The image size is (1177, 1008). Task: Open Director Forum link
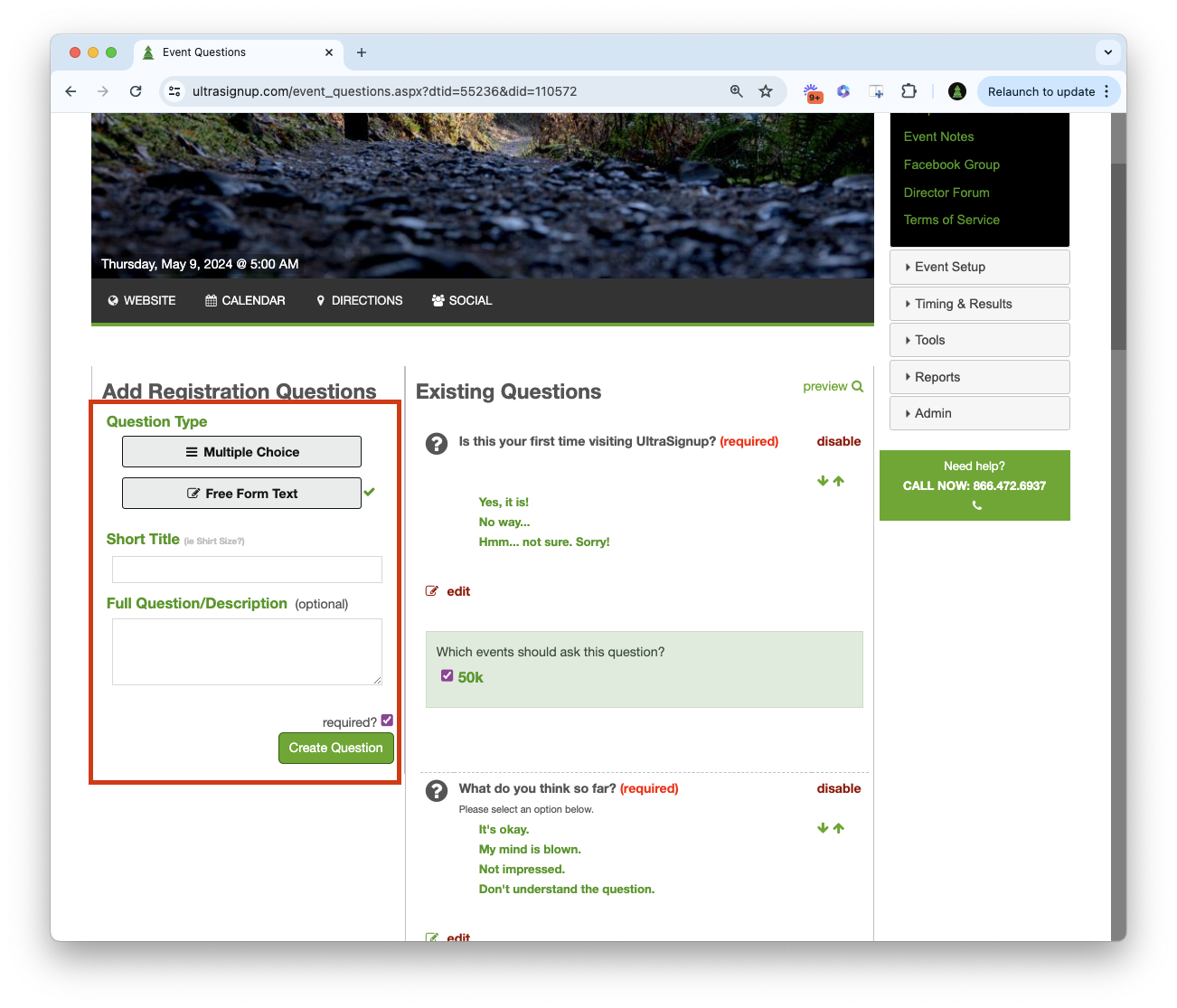coord(946,193)
